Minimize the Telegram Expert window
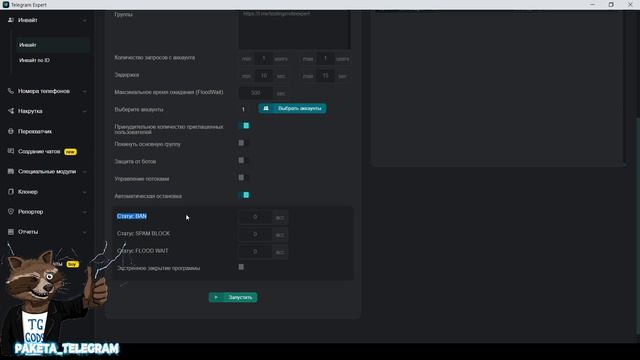The height and width of the screenshot is (360, 640). [592, 4]
